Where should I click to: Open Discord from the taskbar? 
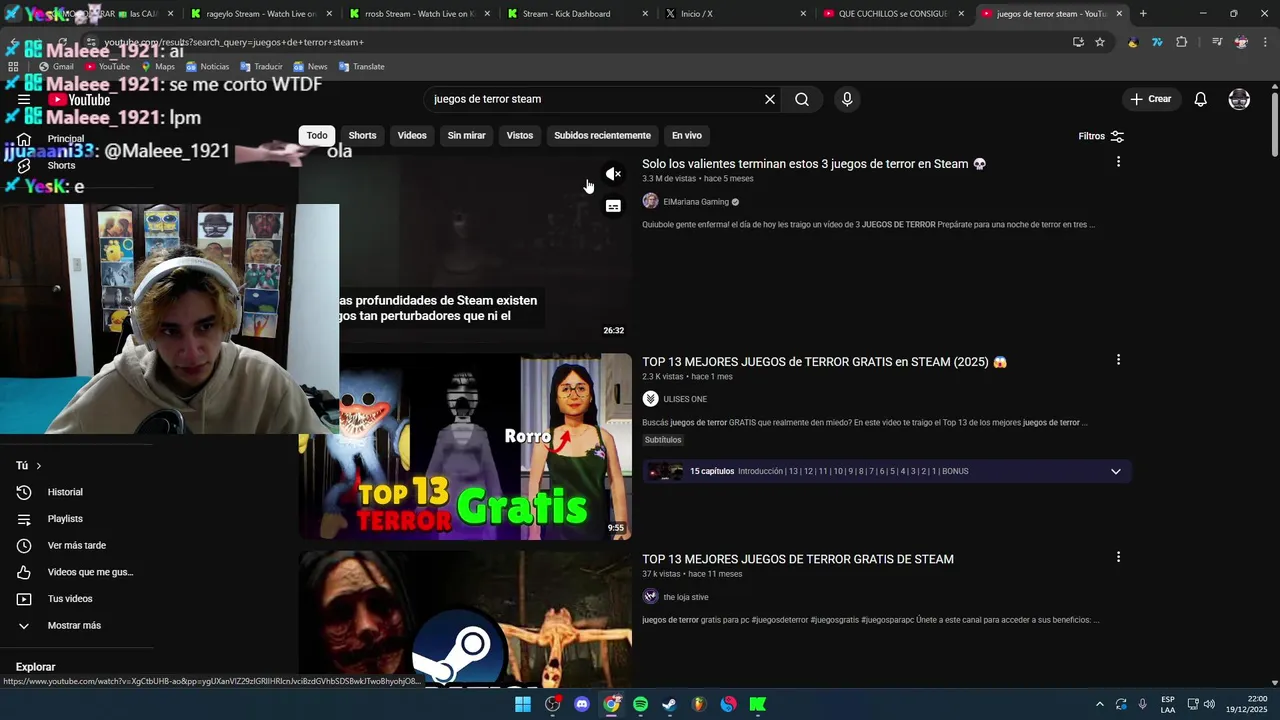(x=582, y=704)
